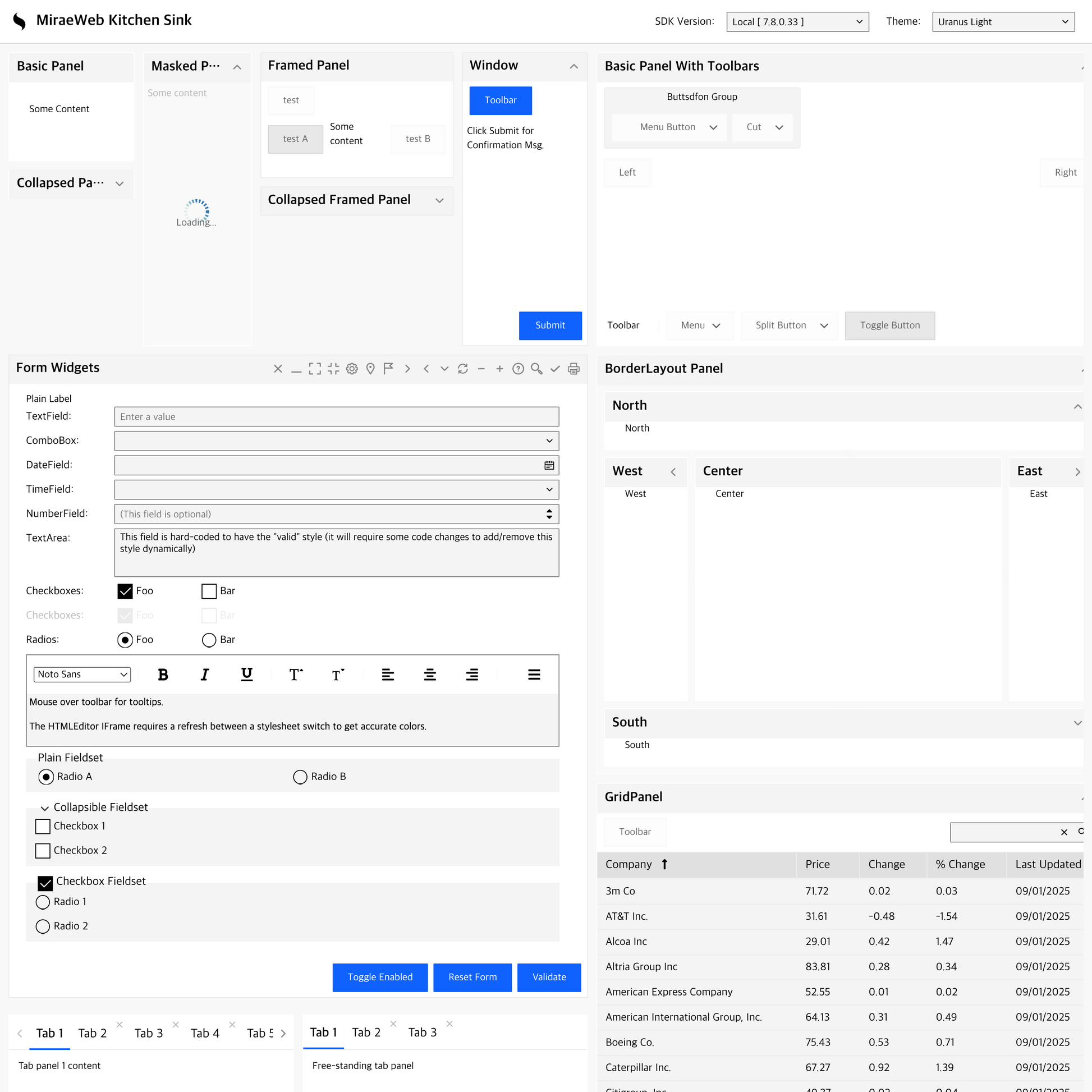This screenshot has width=1092, height=1092.
Task: Tick Checkbox 1 in Collapsible Fieldset
Action: [x=43, y=827]
